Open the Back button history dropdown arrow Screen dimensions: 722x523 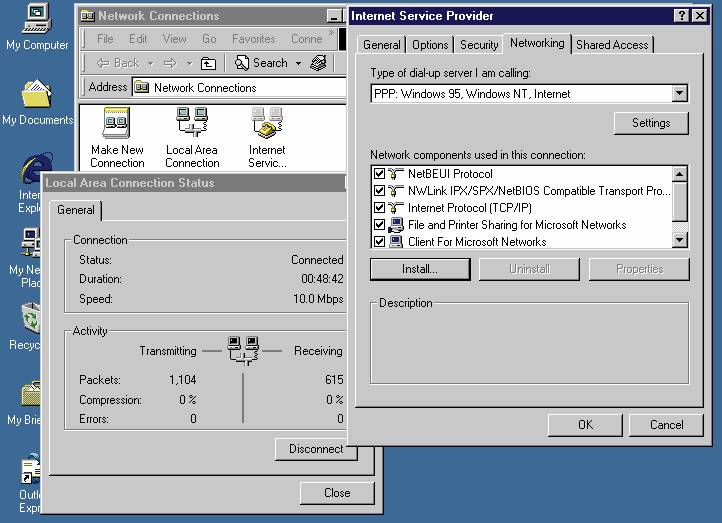(x=148, y=63)
